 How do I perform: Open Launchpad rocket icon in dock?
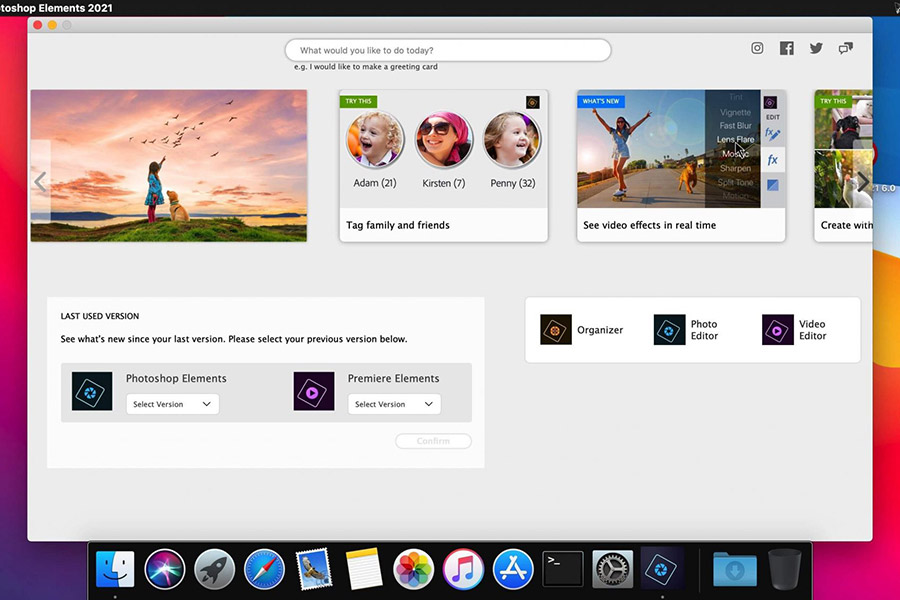[x=215, y=569]
